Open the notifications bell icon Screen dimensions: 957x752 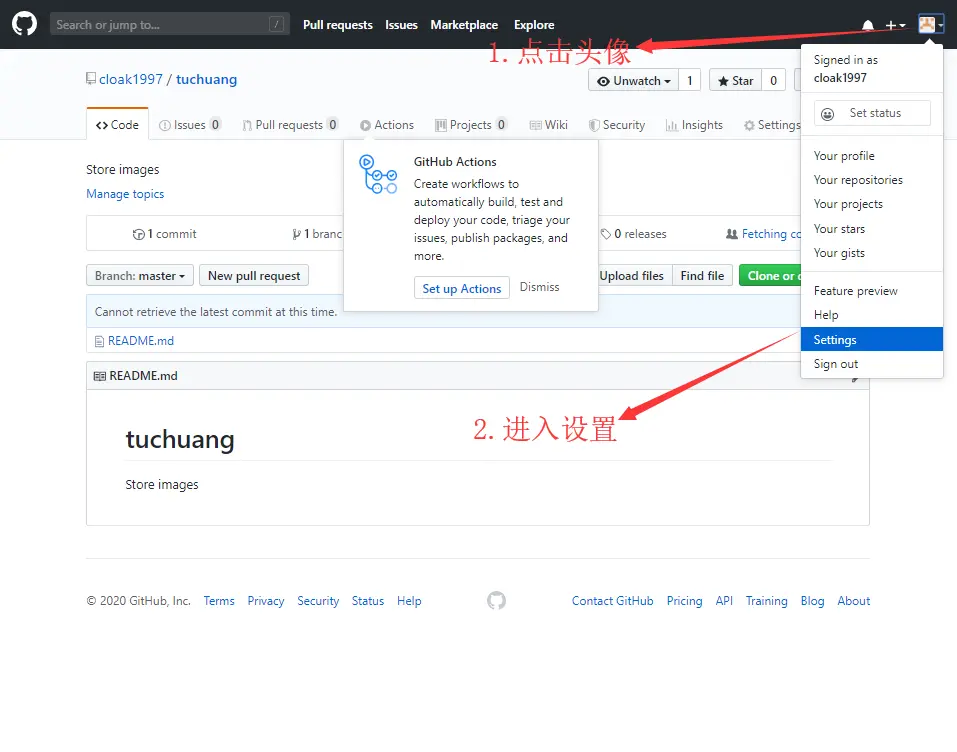(867, 25)
